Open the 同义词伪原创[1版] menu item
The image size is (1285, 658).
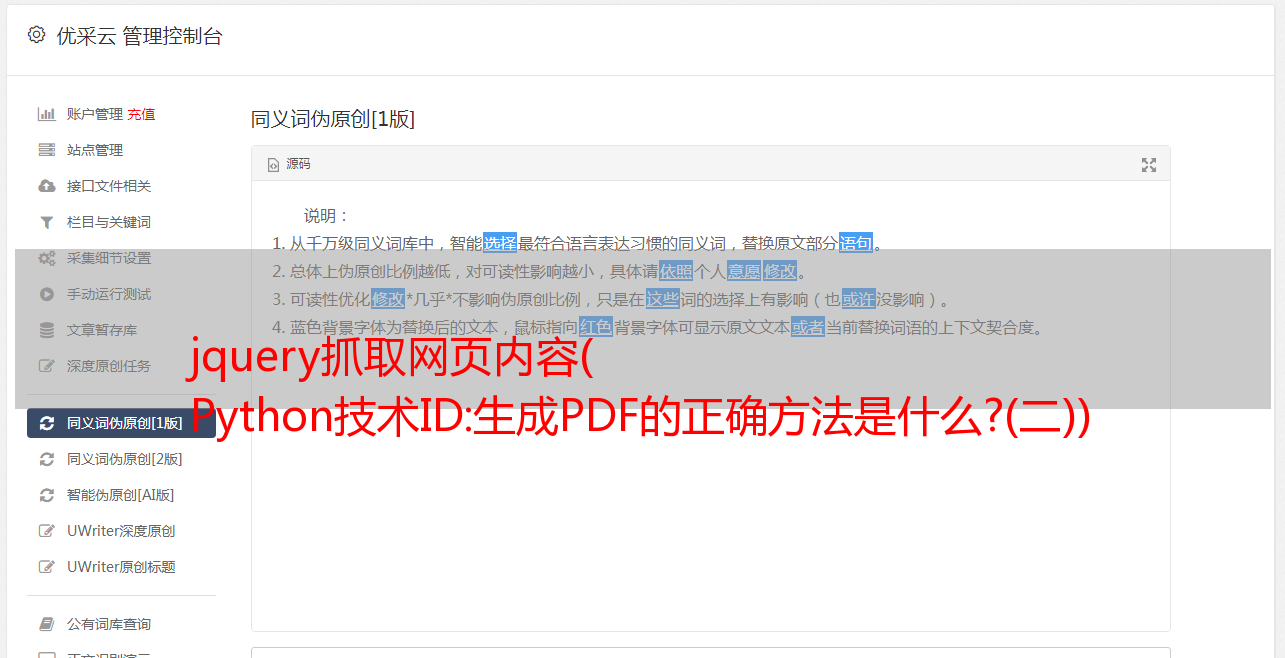coord(121,423)
